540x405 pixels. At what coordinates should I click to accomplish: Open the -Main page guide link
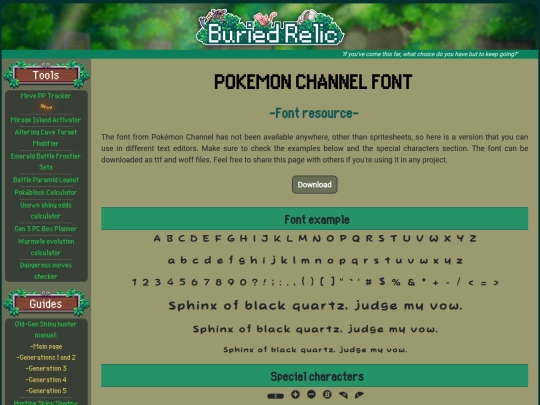pyautogui.click(x=46, y=347)
